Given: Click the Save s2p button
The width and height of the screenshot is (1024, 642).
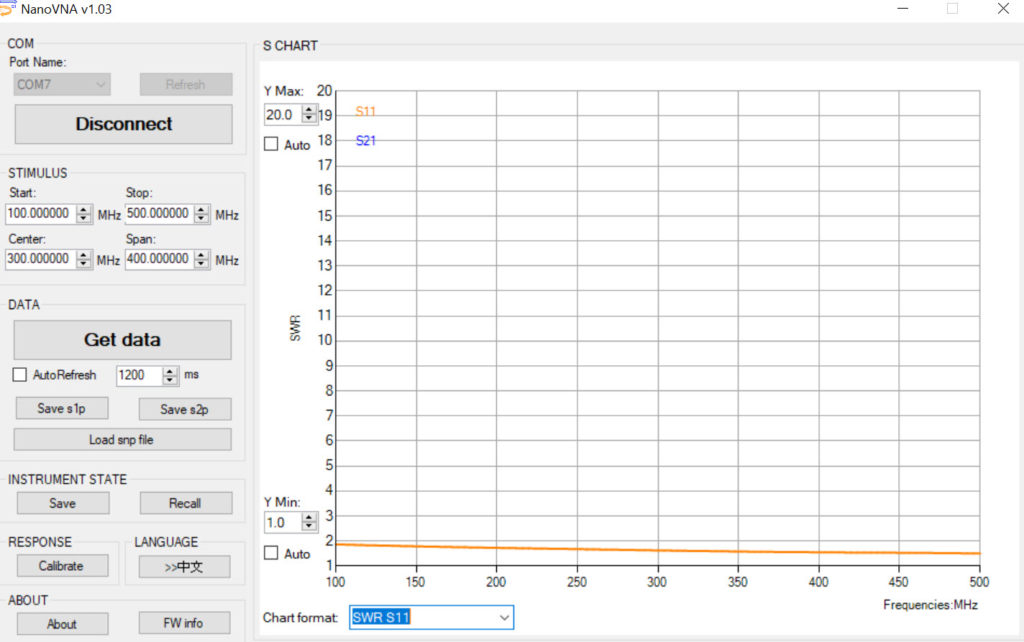Looking at the screenshot, I should (x=184, y=409).
